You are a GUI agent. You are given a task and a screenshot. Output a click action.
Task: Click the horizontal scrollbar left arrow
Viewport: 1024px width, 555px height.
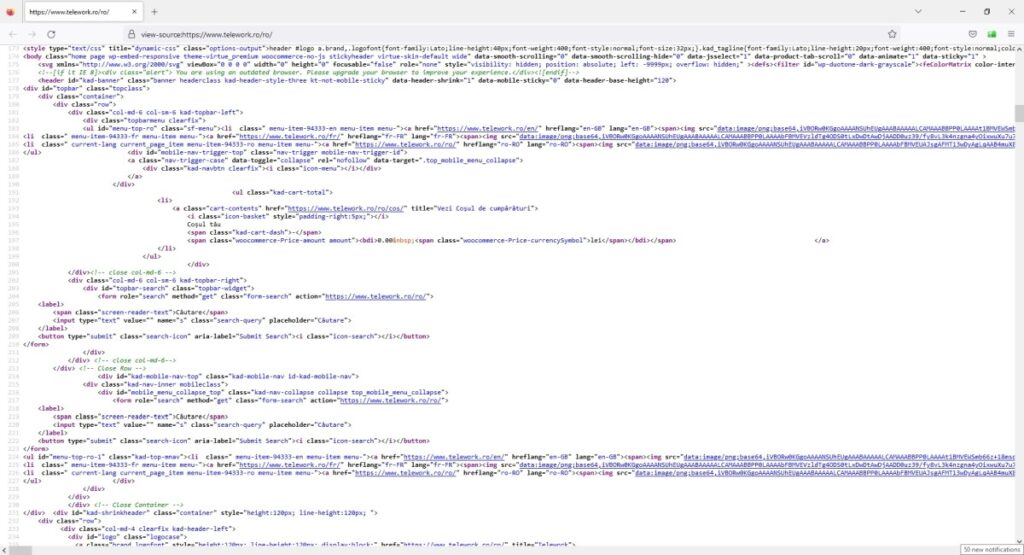(4, 550)
